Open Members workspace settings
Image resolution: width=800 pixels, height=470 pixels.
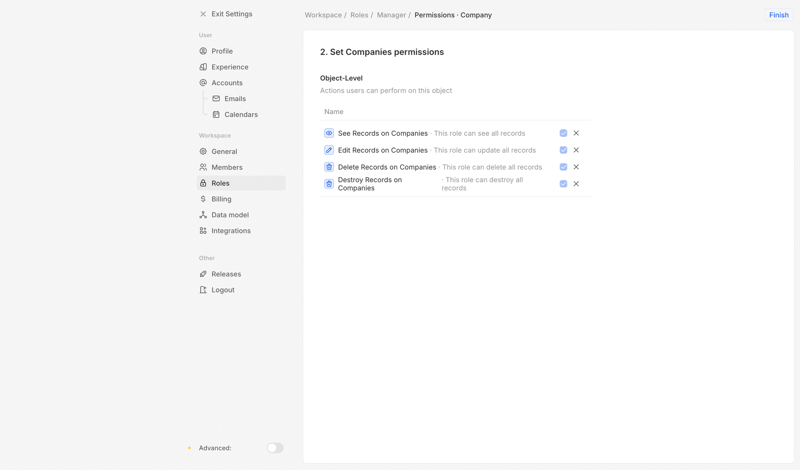[x=241, y=167]
